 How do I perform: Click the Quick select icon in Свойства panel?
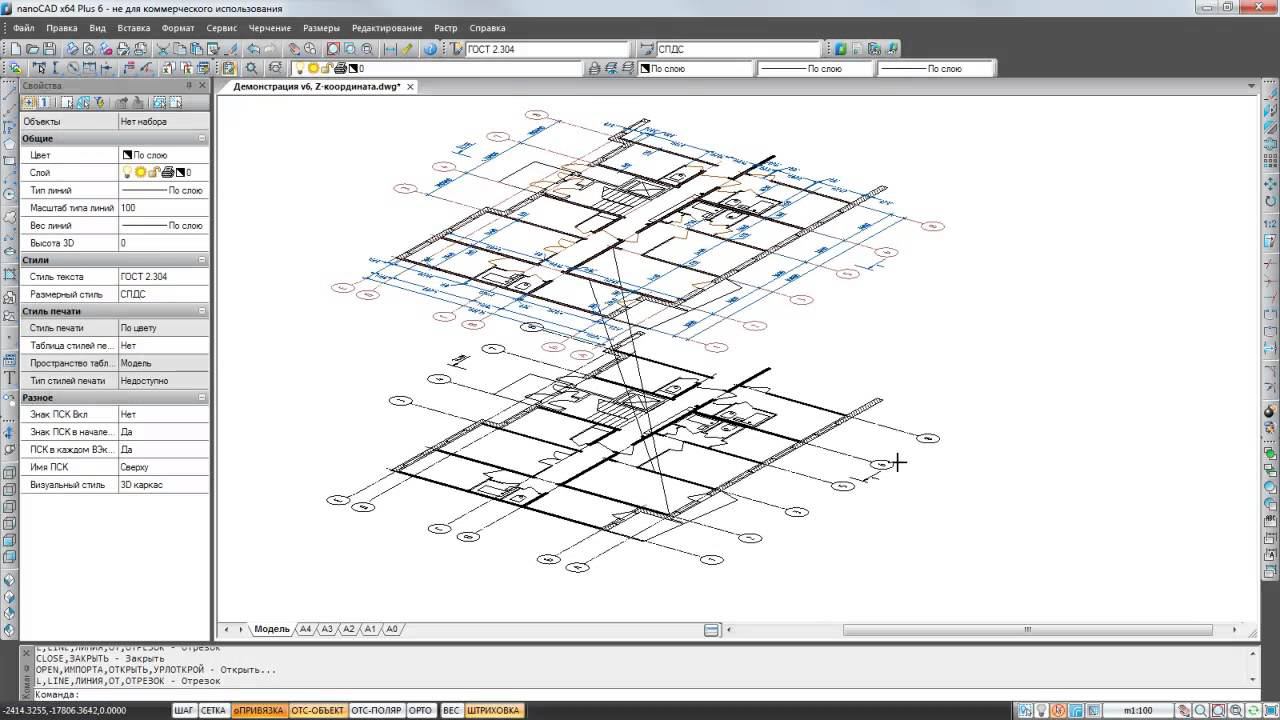(x=99, y=103)
